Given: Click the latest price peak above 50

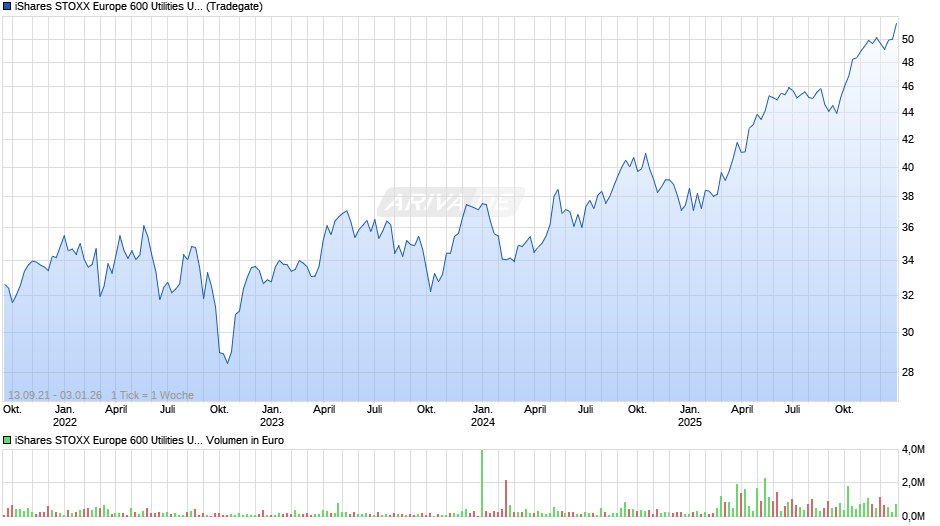Looking at the screenshot, I should 896,23.
